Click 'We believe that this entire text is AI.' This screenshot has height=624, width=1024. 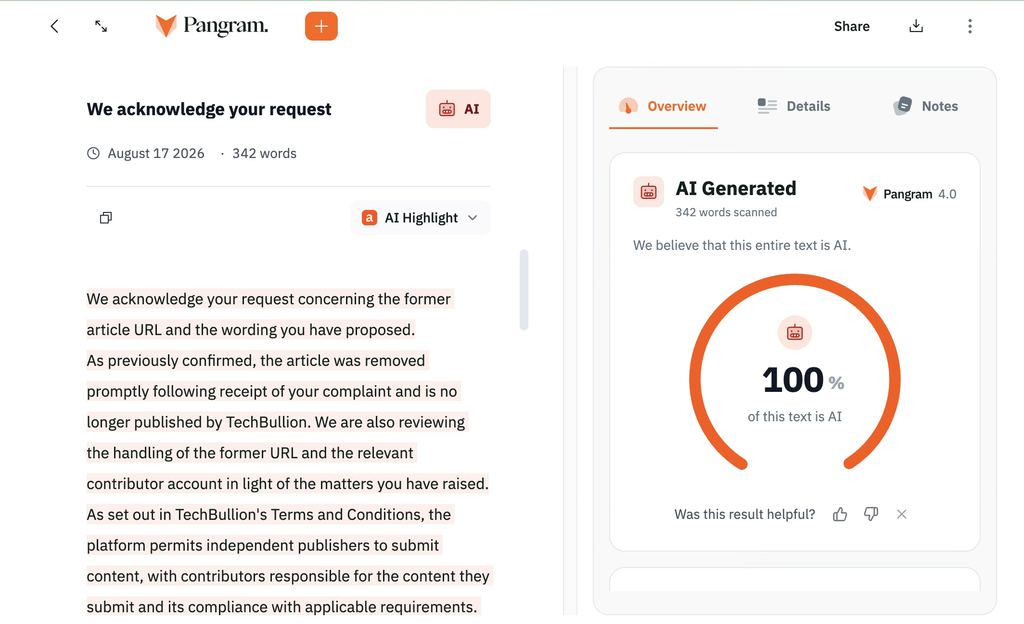(742, 245)
